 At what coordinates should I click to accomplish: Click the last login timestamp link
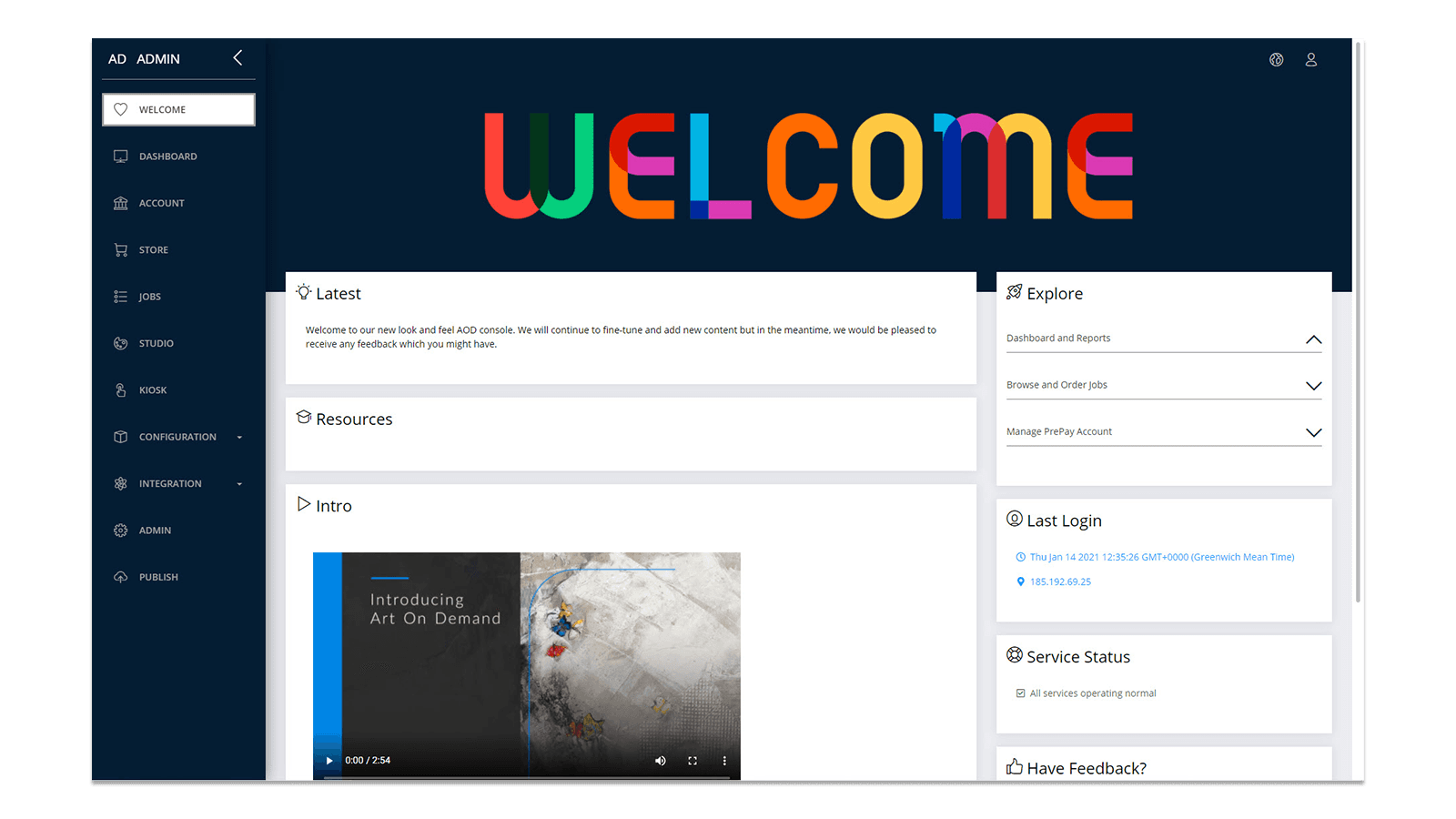1161,556
